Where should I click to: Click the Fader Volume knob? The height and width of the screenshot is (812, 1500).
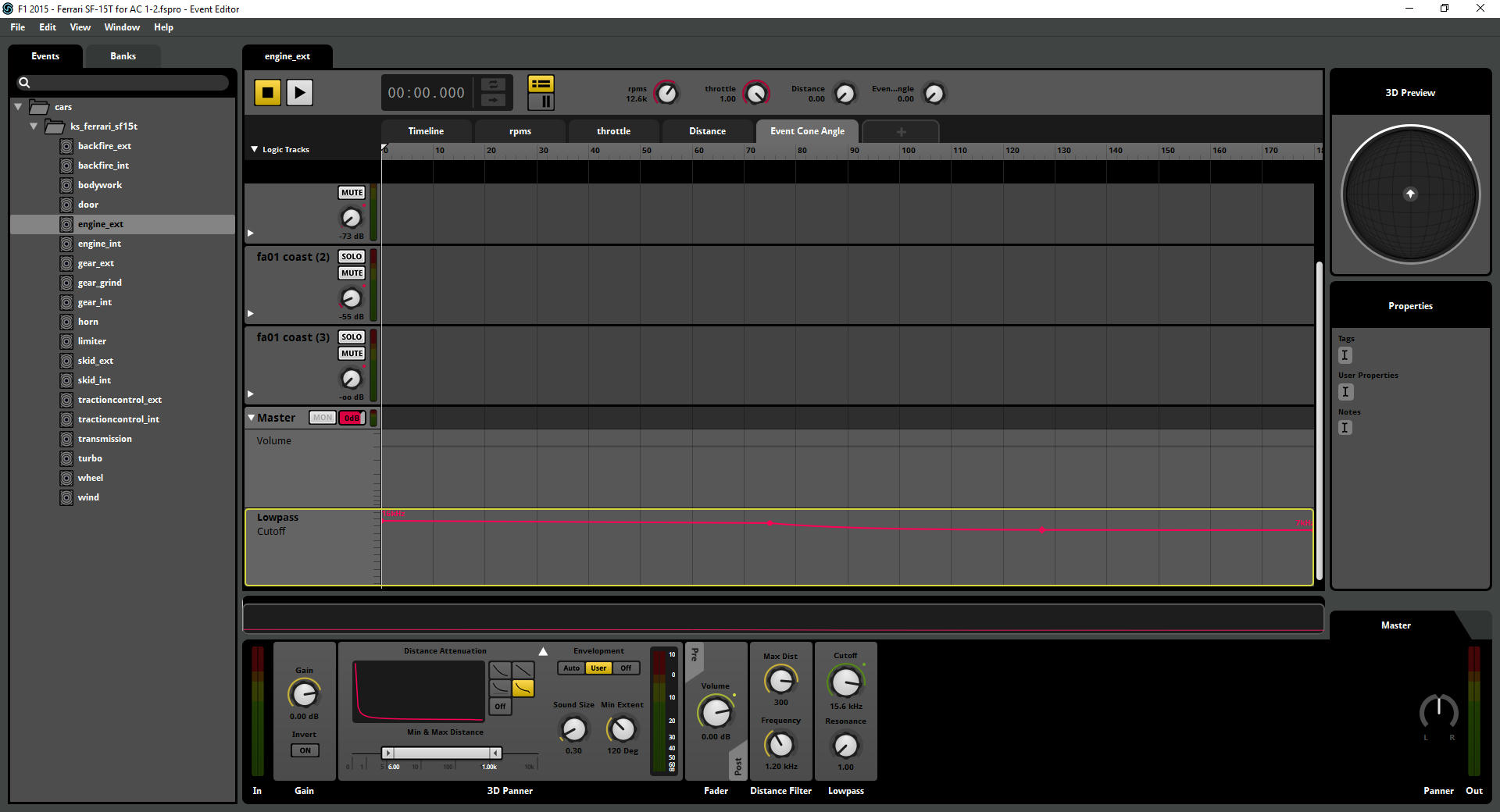coord(716,712)
